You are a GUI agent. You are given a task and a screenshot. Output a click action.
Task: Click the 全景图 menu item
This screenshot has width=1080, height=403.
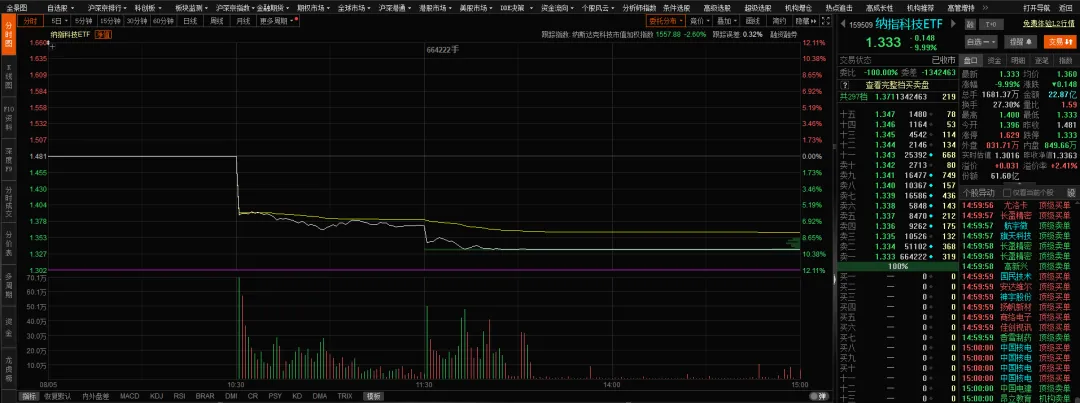(x=16, y=8)
